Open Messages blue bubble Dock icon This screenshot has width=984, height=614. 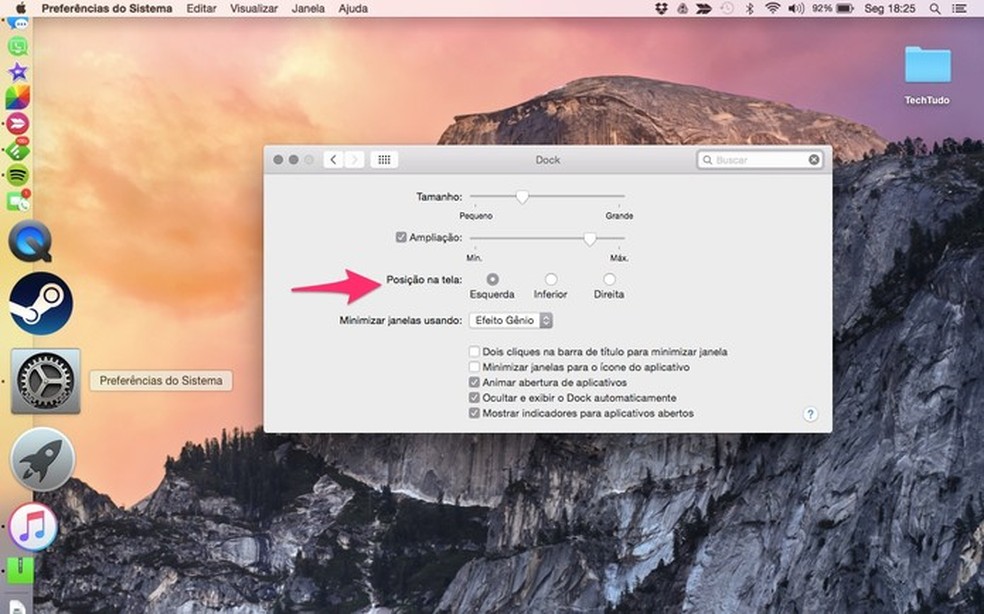click(x=18, y=24)
